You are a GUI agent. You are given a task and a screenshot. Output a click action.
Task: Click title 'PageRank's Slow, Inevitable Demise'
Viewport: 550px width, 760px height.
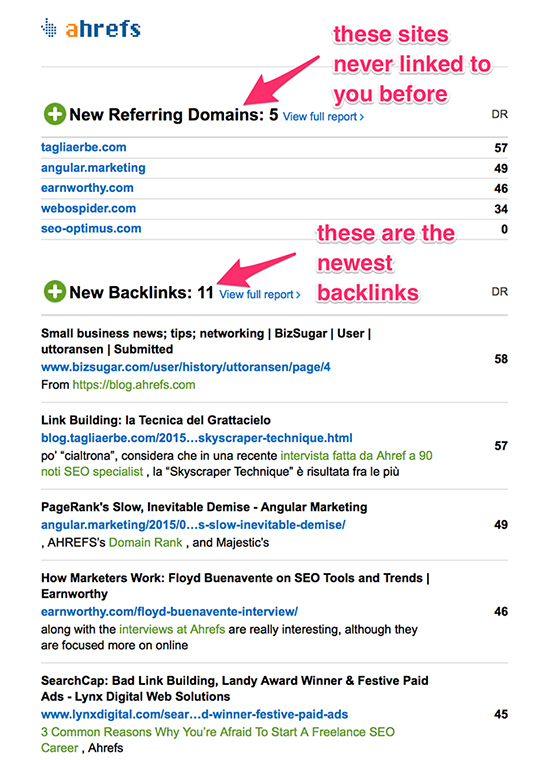[x=204, y=507]
